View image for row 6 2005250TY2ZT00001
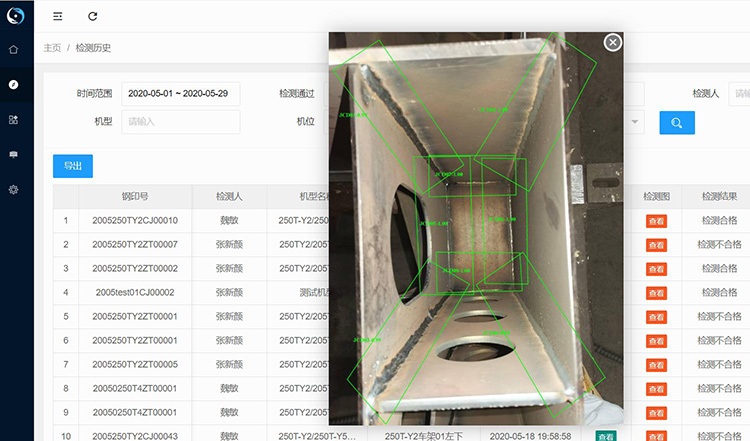750x441 pixels. click(656, 341)
